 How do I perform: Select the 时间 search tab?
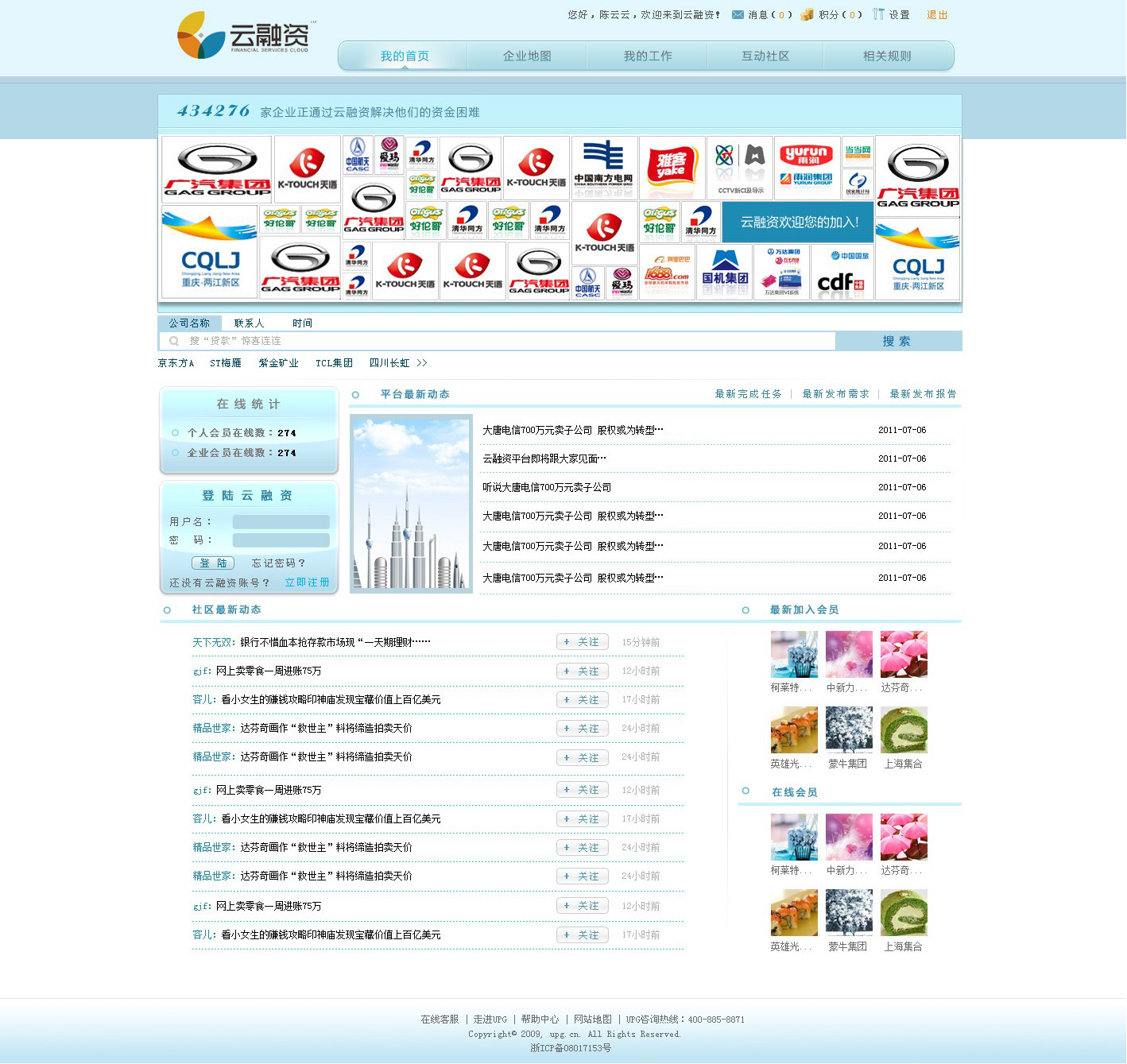[x=302, y=323]
